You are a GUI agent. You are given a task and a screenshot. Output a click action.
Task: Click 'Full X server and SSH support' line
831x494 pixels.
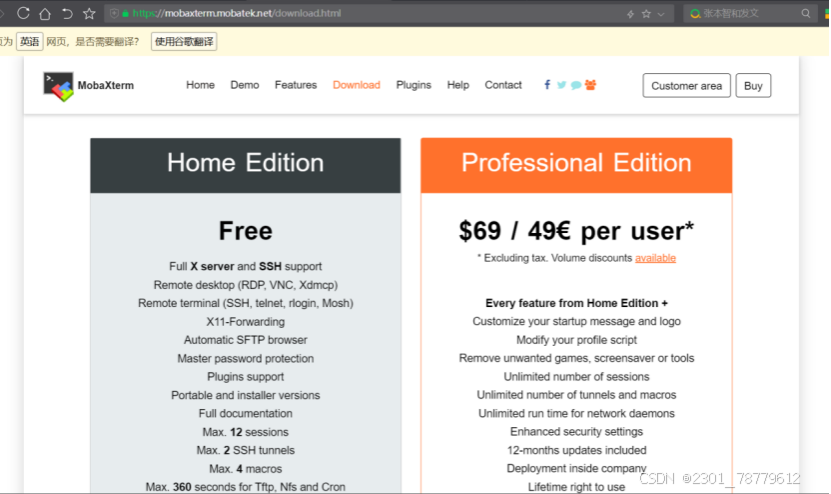pos(245,266)
